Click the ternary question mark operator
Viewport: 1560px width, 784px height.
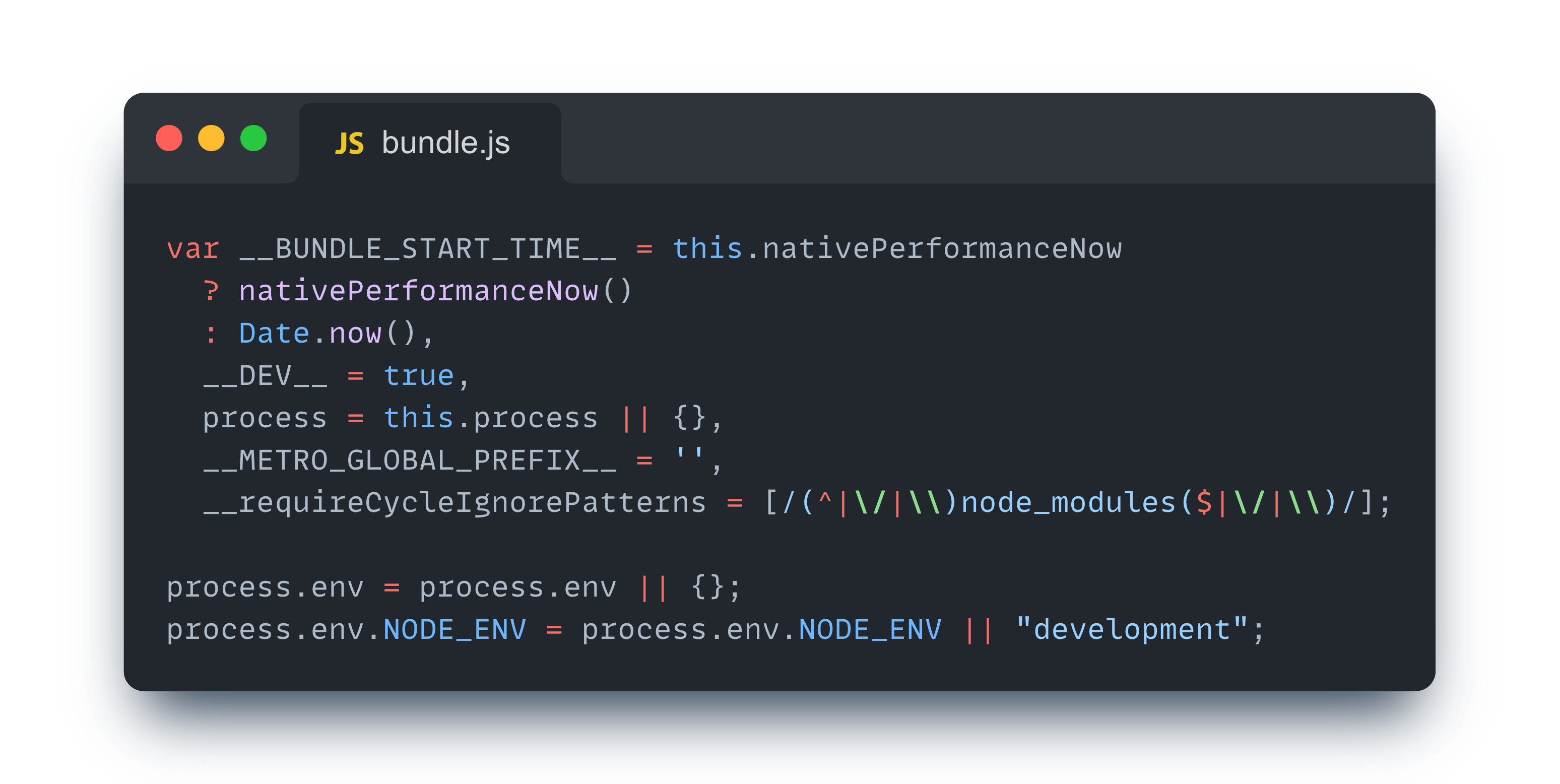211,291
